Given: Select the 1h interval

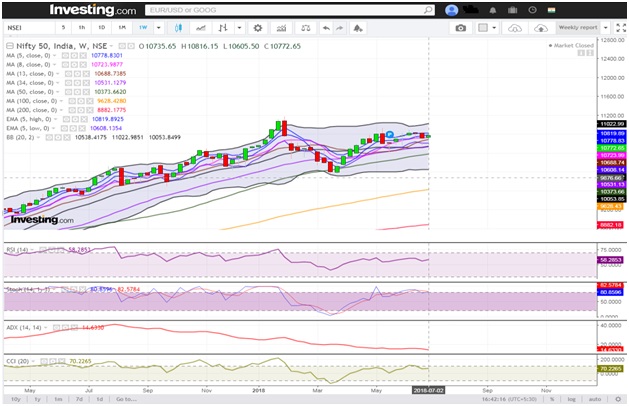Looking at the screenshot, I should coord(82,27).
